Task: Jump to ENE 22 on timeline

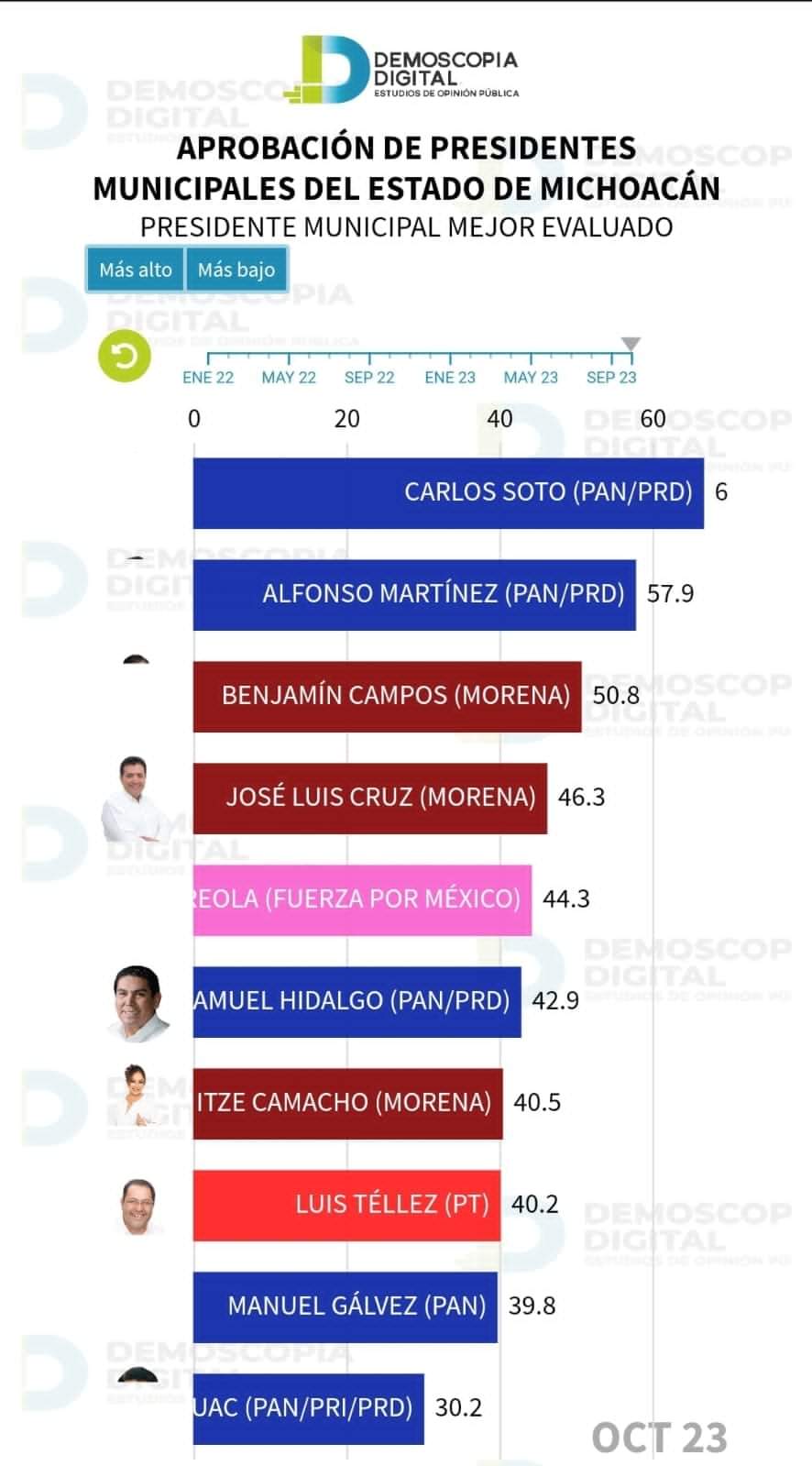Action: [x=208, y=377]
